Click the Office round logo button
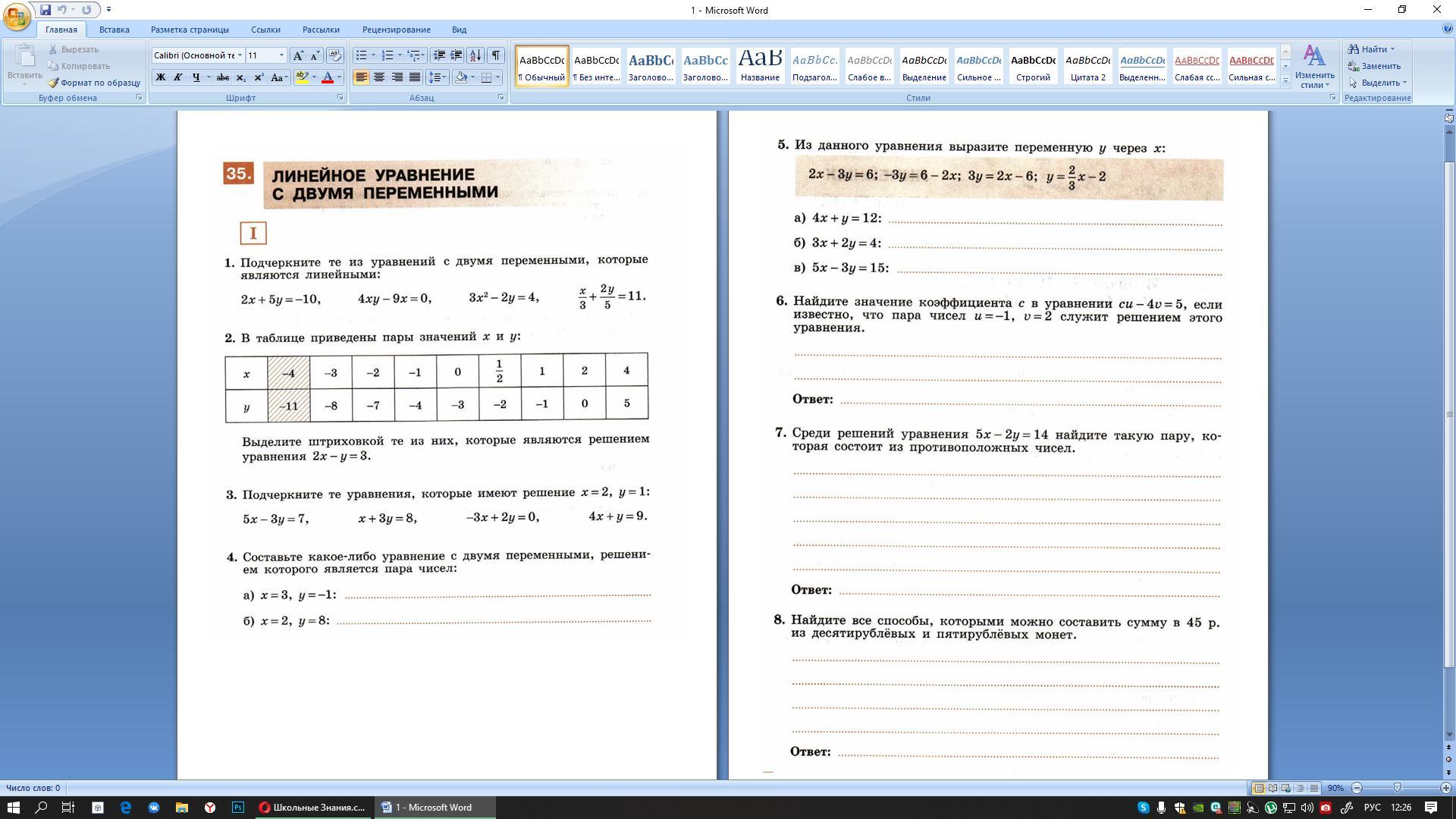Image resolution: width=1456 pixels, height=819 pixels. 17,15
